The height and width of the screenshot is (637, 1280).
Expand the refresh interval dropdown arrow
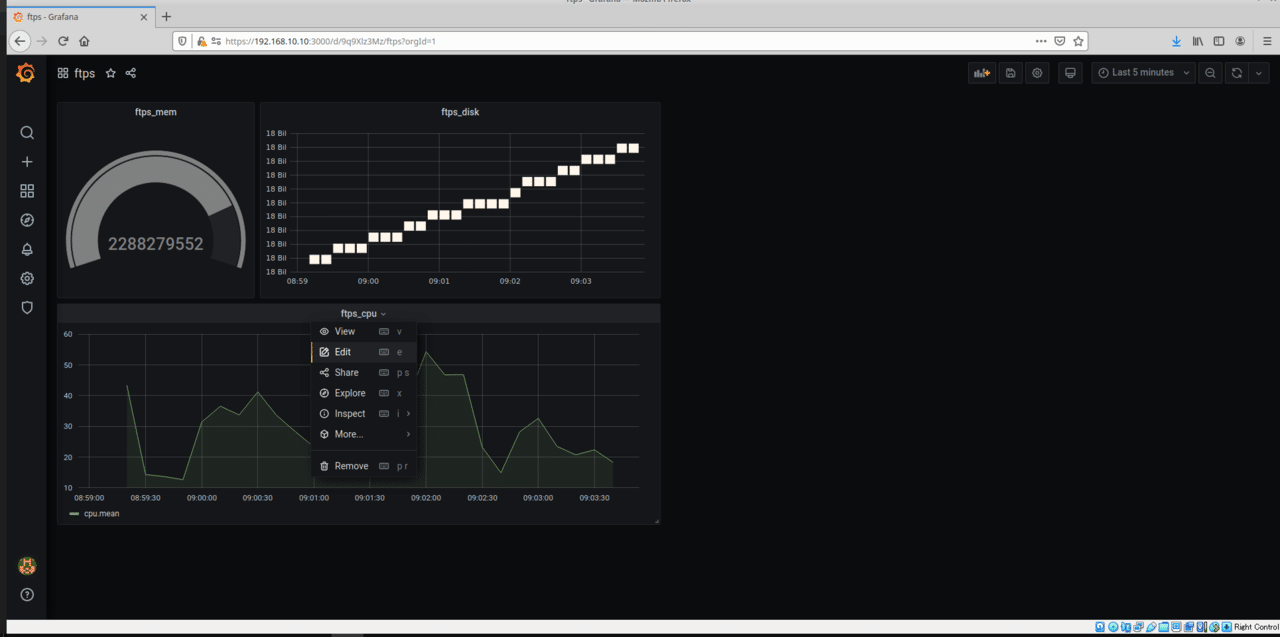tap(1259, 73)
